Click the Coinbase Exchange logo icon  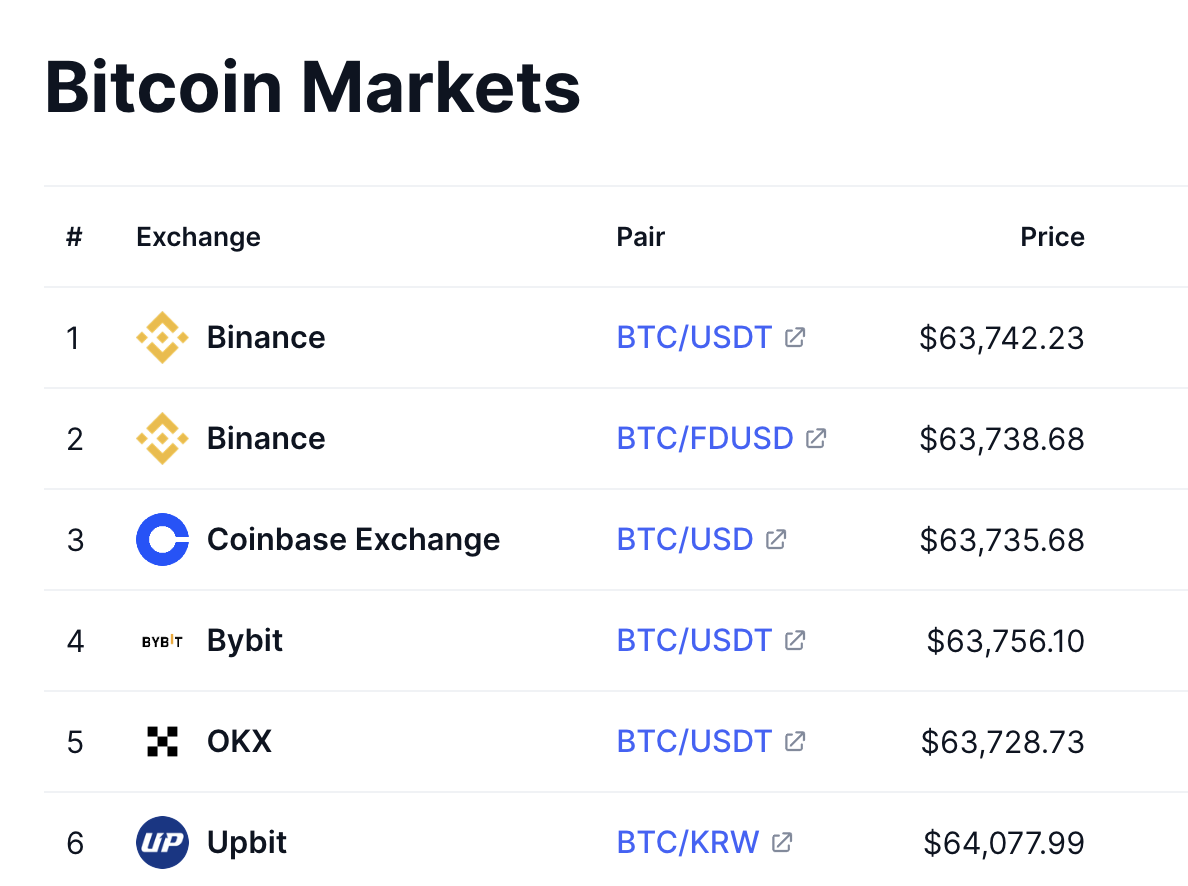[162, 540]
